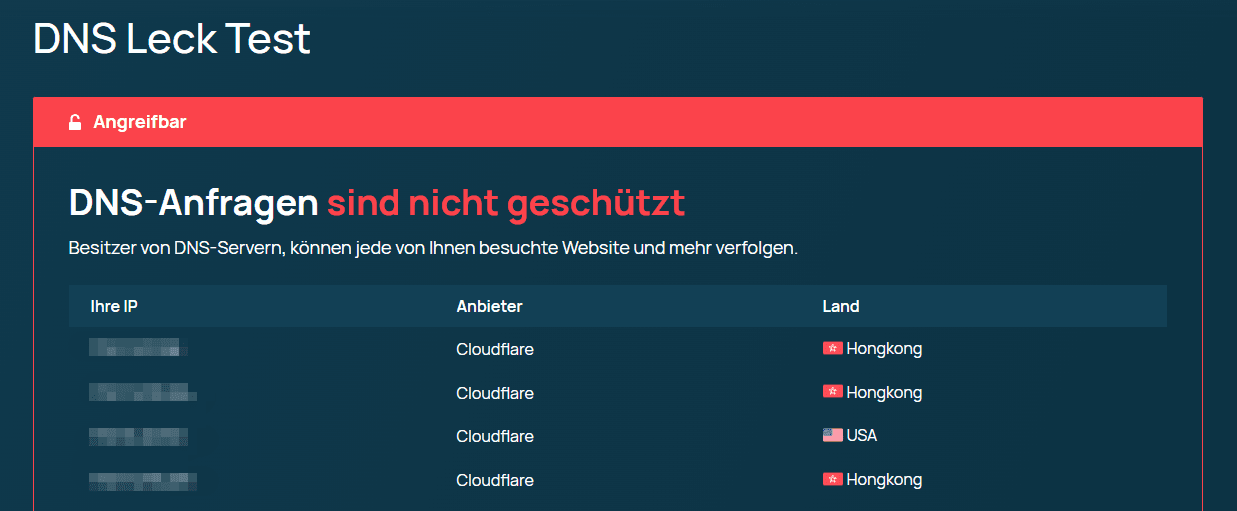Screen dimensions: 1237x511
Task: Click the blurred IP address in the USA row
Action: [x=138, y=436]
